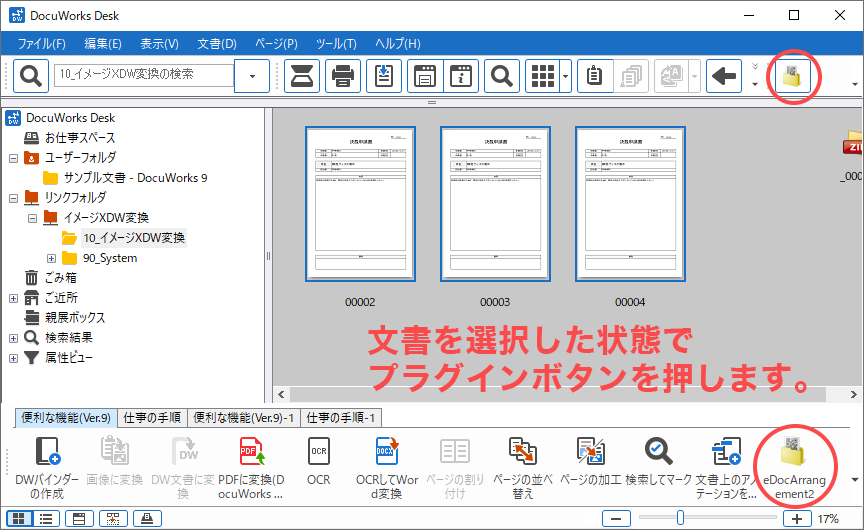
Task: Collapse the リンクフォルダ node
Action: tap(14, 198)
